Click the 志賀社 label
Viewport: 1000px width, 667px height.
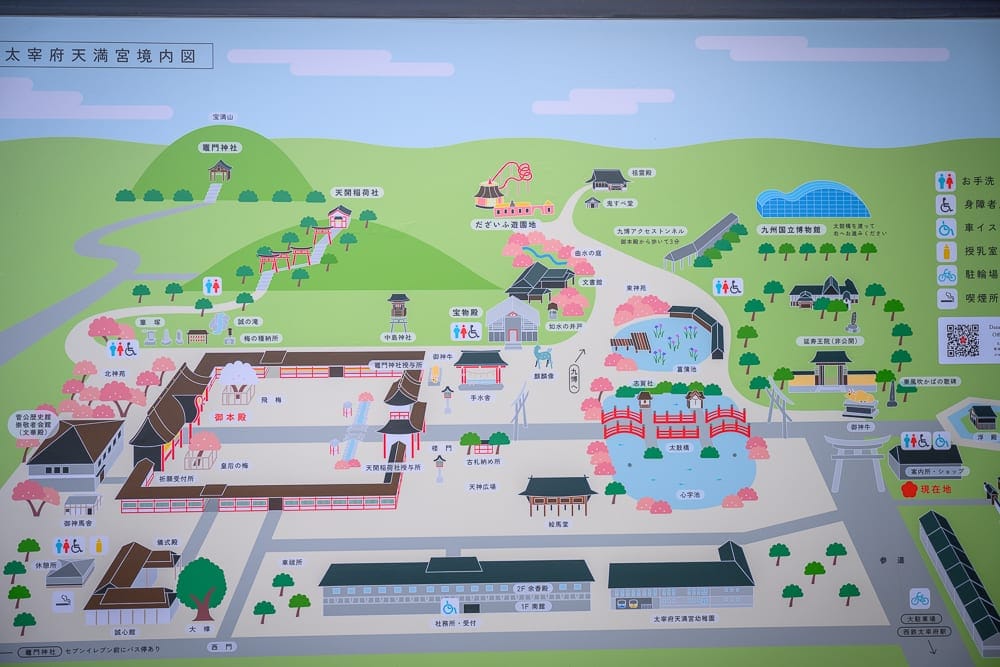(643, 383)
